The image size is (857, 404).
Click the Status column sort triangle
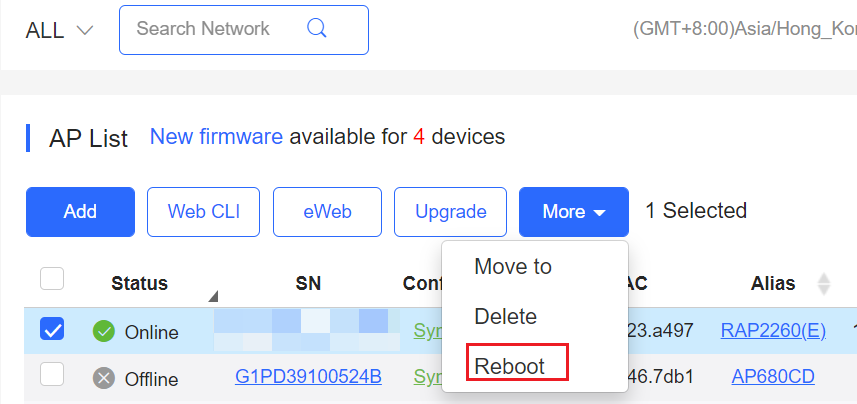coord(213,296)
